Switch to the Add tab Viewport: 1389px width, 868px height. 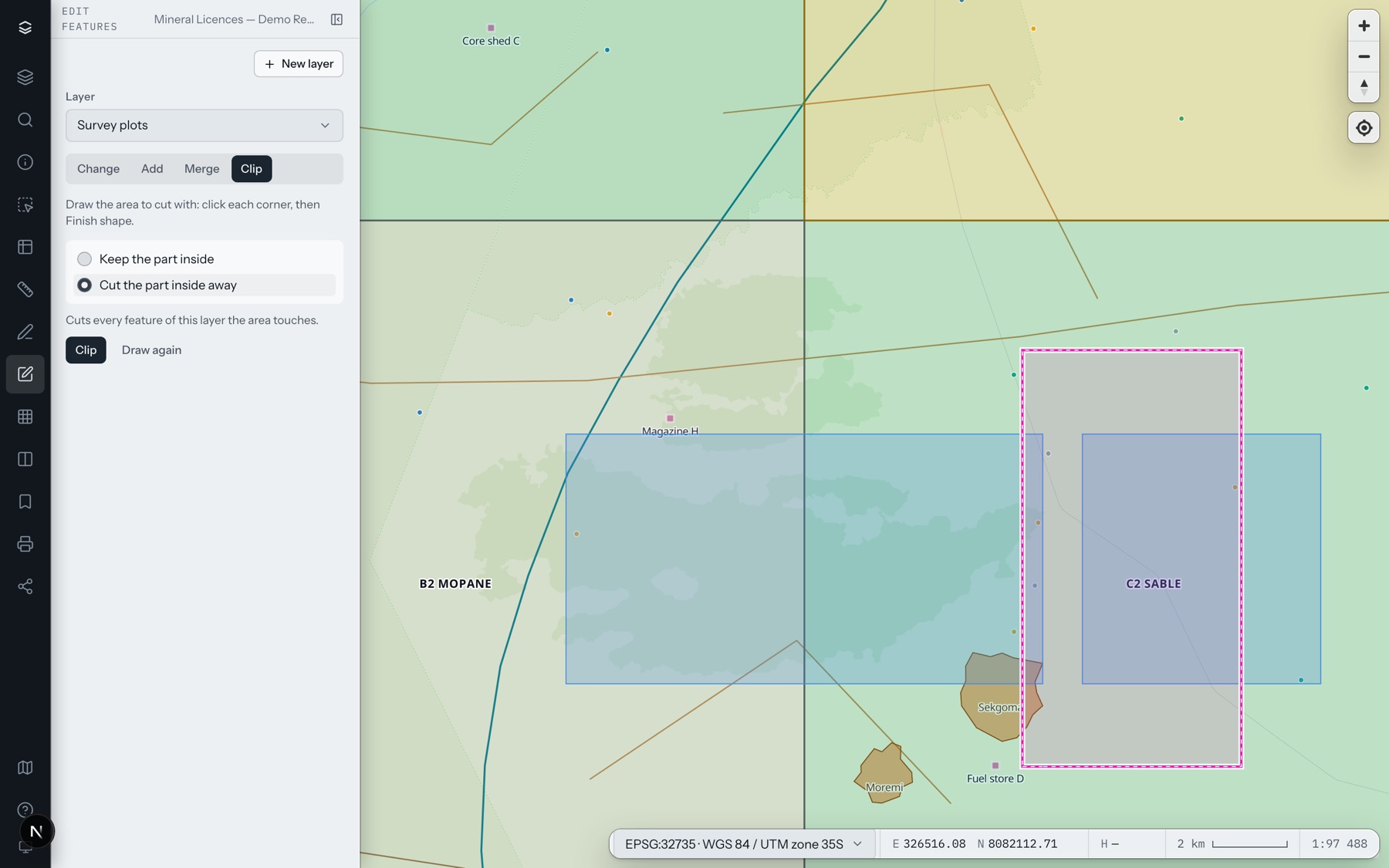pyautogui.click(x=152, y=169)
